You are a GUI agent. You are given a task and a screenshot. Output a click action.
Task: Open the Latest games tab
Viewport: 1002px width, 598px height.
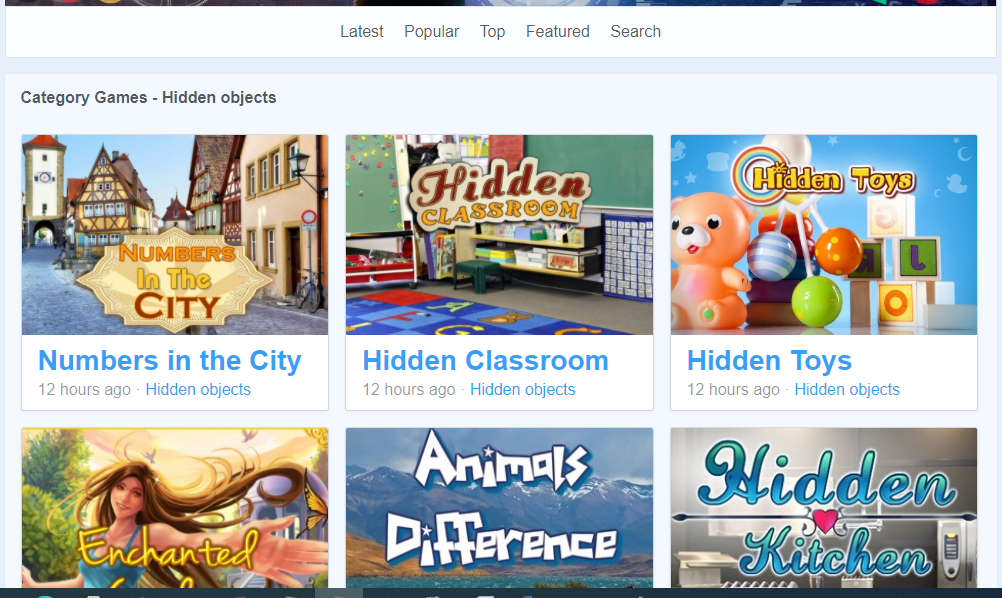[x=361, y=32]
